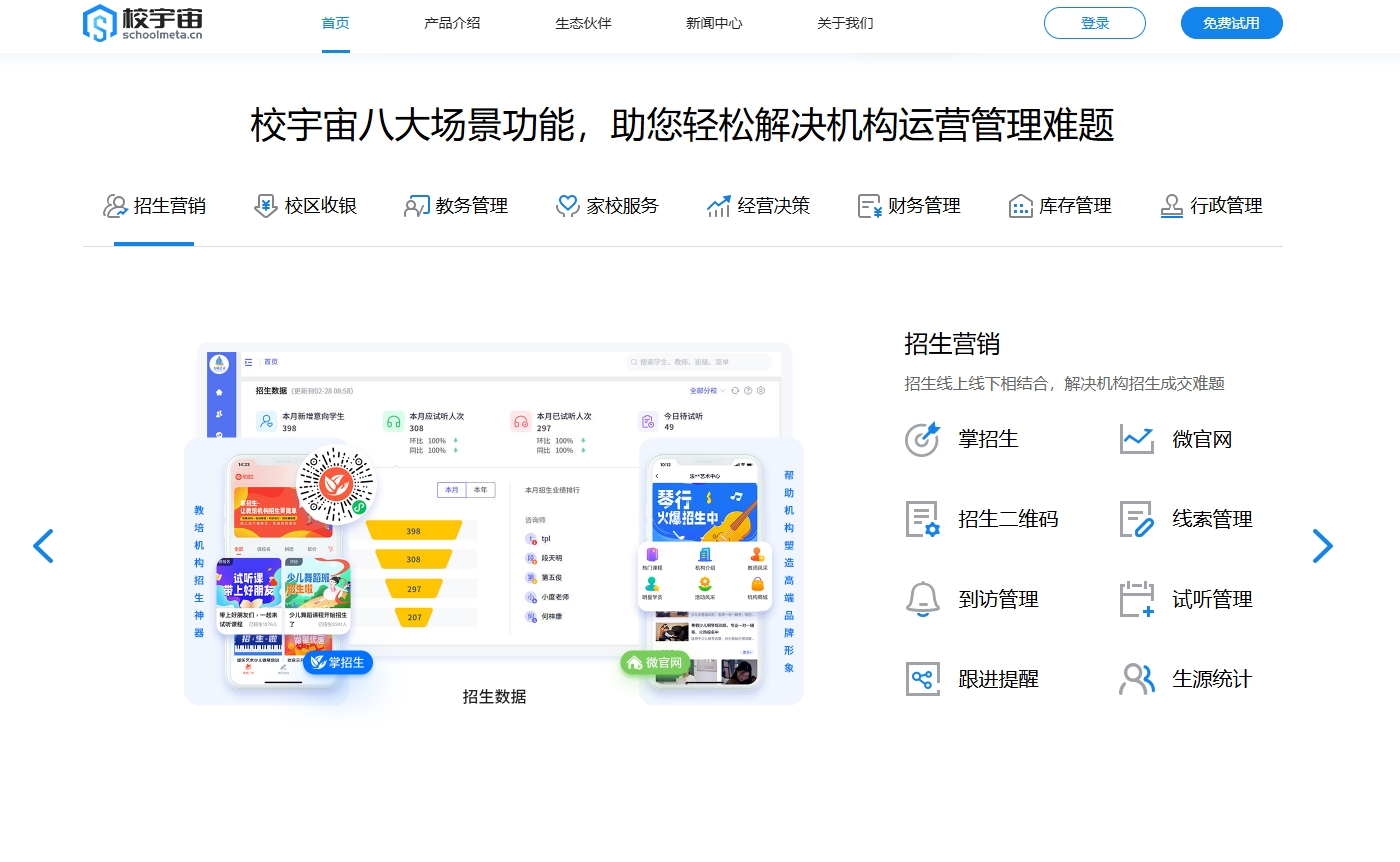The height and width of the screenshot is (862, 1400).
Task: Click the 校宇宙 schoolmeta.cn logo
Action: click(143, 22)
